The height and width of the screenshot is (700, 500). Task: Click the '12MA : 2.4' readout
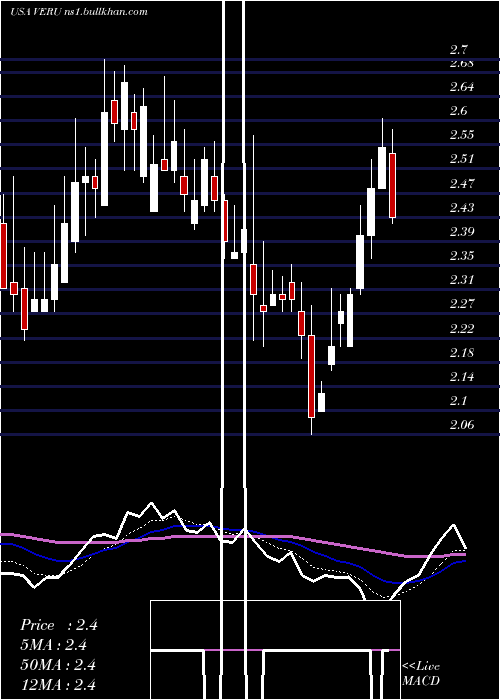pyautogui.click(x=58, y=684)
